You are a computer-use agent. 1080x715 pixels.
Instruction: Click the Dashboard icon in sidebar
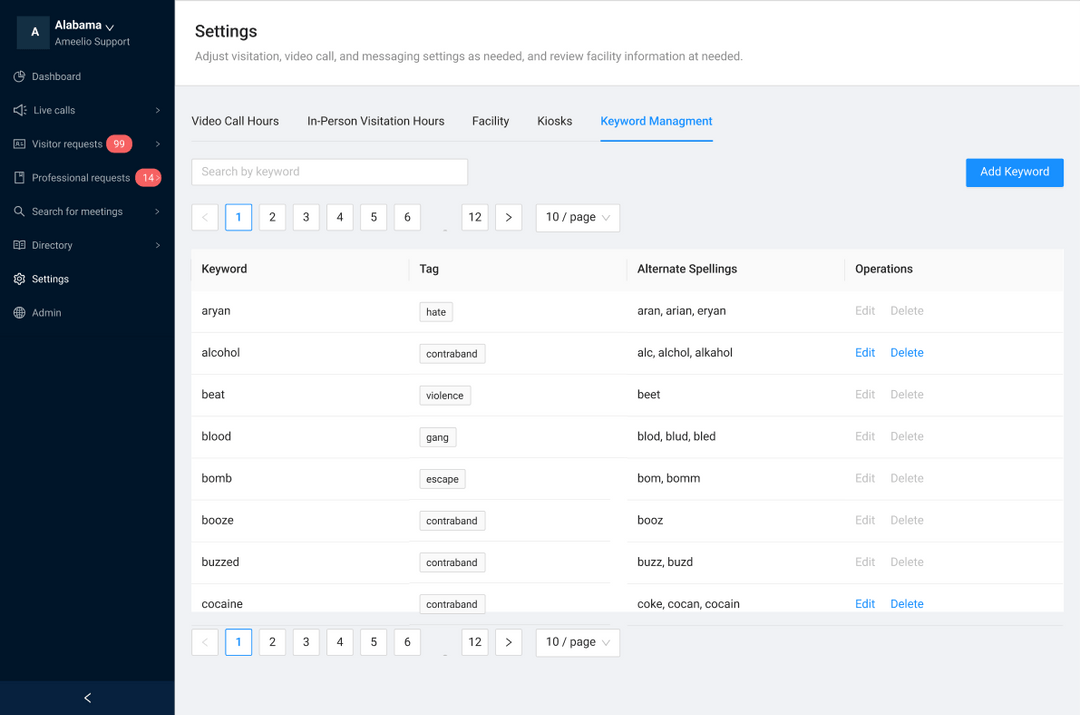pos(19,77)
